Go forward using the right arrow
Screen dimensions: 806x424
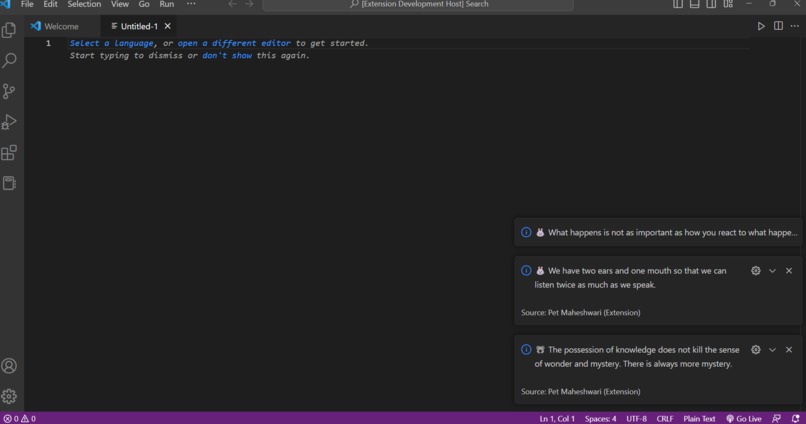pos(249,4)
